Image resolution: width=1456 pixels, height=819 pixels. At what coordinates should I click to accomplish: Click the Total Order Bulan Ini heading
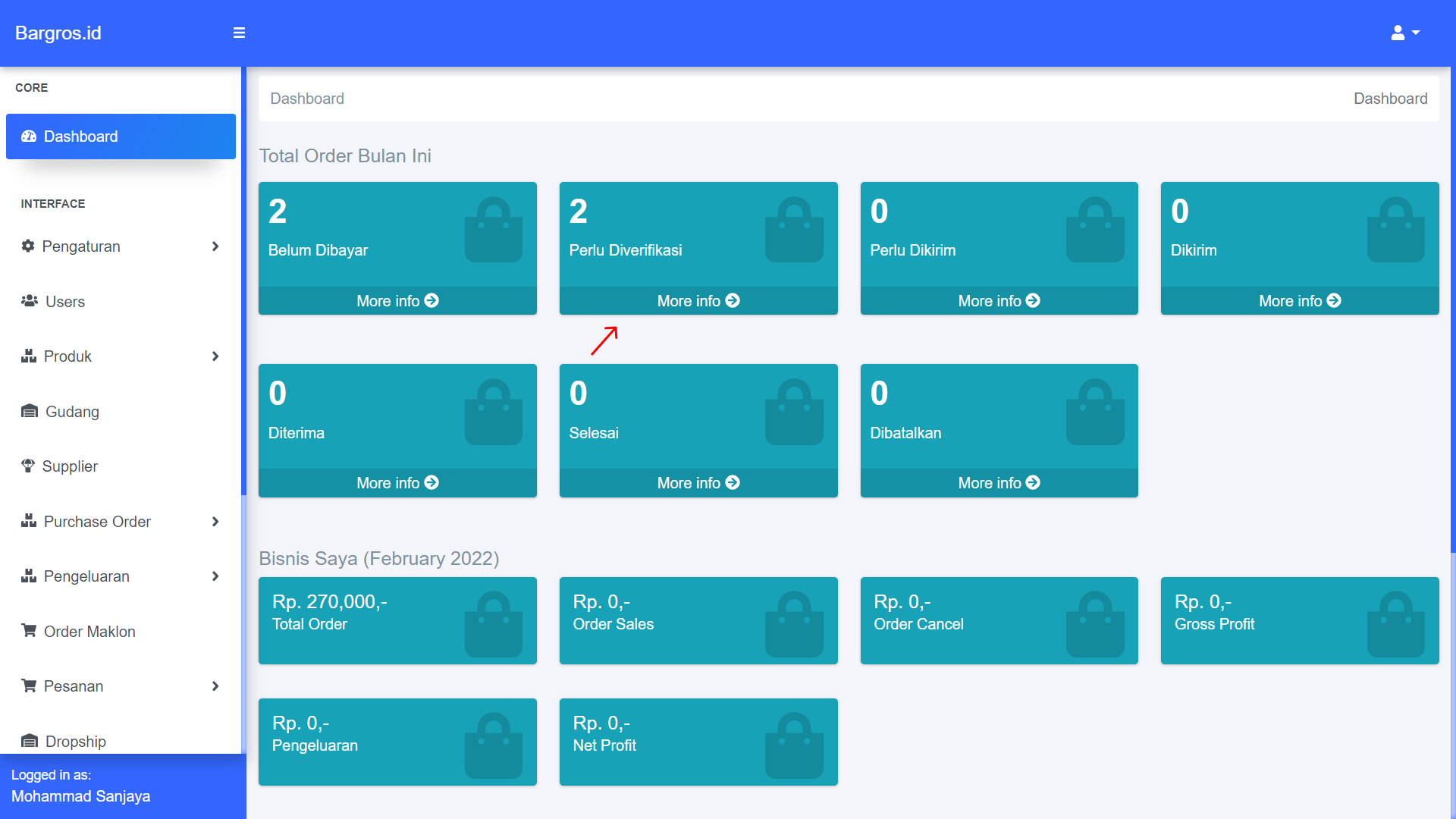[x=345, y=155]
